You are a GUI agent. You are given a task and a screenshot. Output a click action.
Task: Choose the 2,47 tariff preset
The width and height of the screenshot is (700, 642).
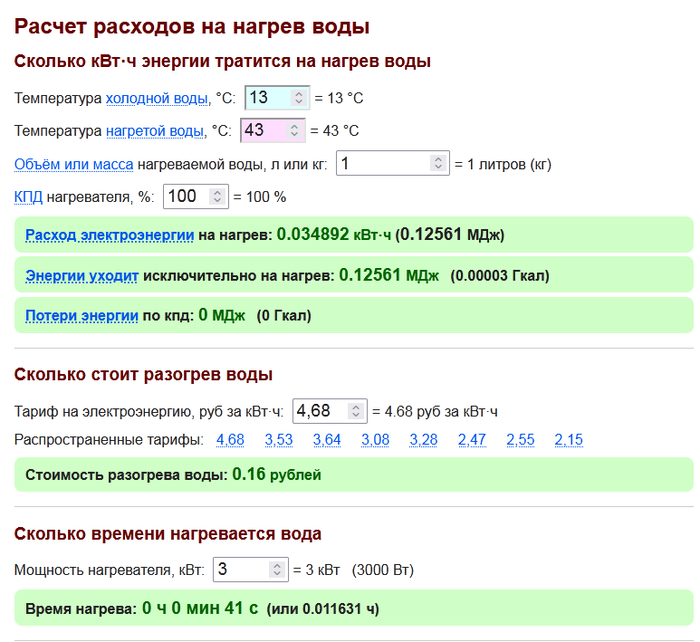coord(472,440)
